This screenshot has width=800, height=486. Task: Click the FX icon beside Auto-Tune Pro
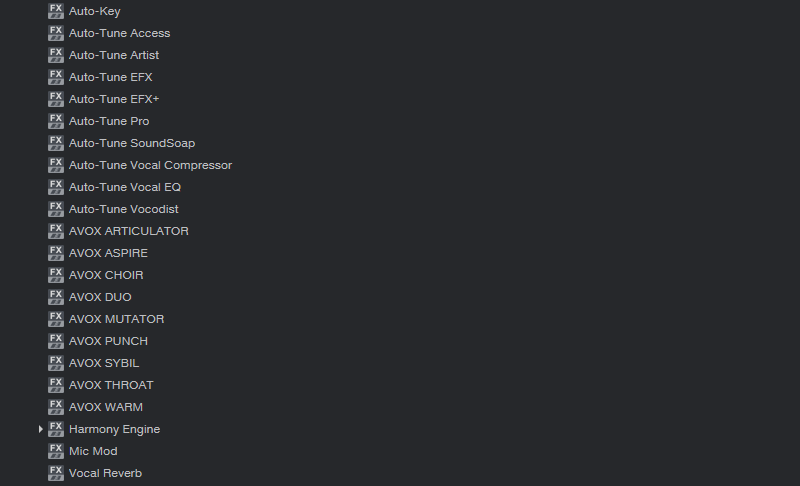pyautogui.click(x=56, y=121)
